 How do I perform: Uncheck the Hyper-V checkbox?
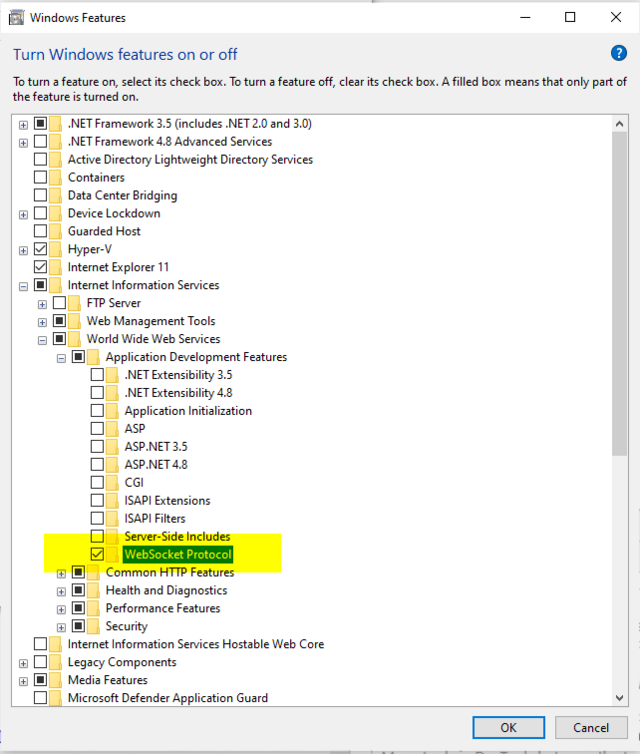click(x=40, y=249)
